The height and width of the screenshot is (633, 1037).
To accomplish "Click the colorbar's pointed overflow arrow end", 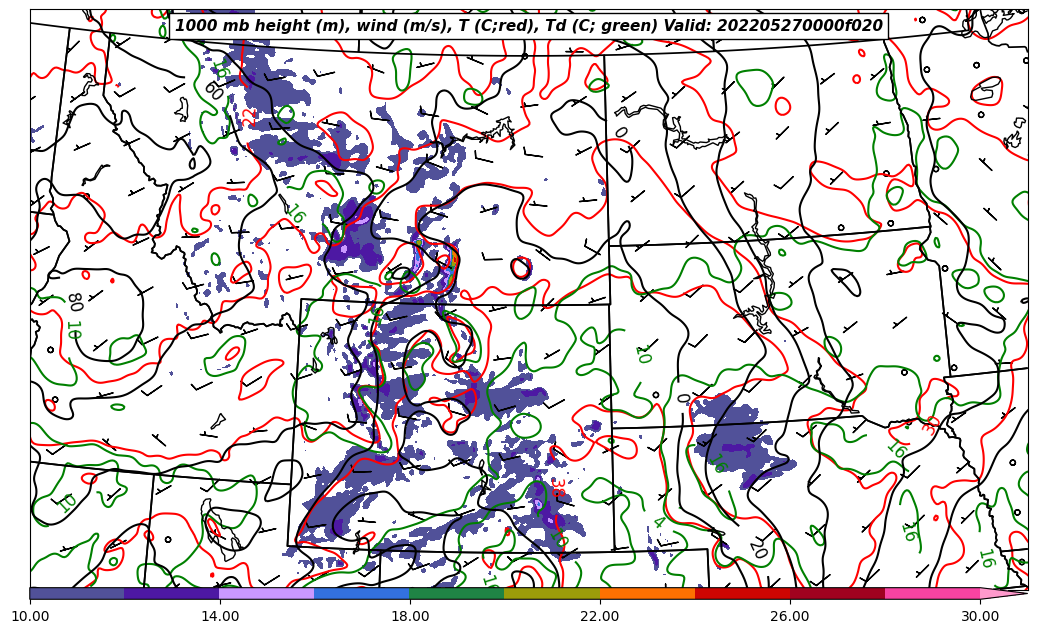I will coord(1004,593).
